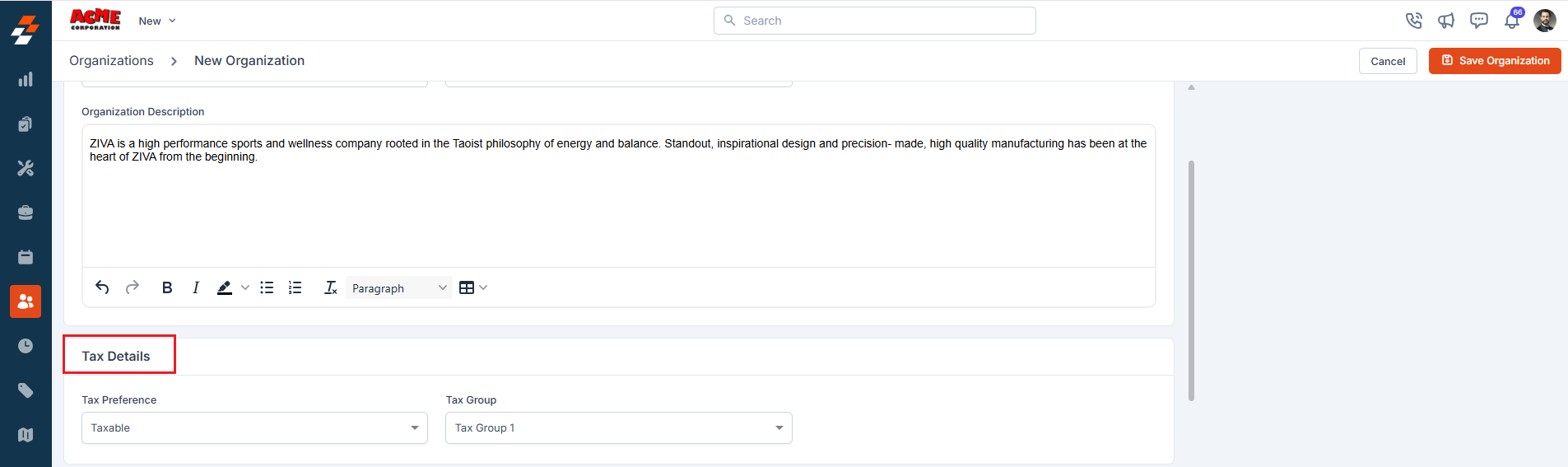Select the highlighted contacts people icon
Viewport: 1568px width, 467px height.
(x=26, y=301)
